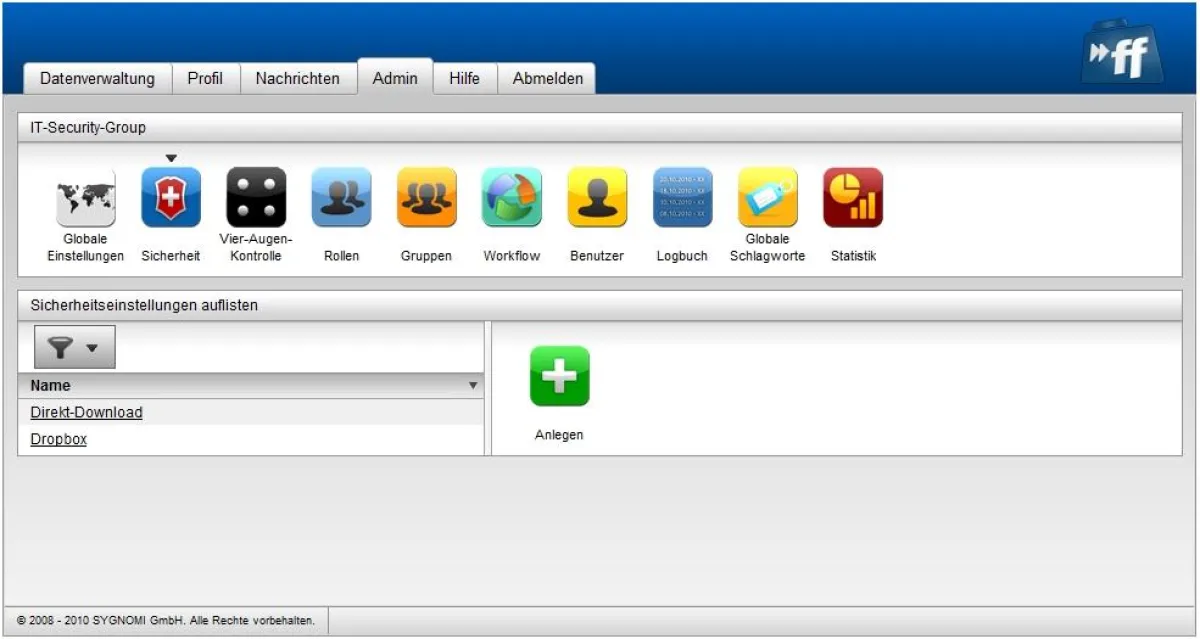This screenshot has width=1200, height=639.
Task: Open the Direkt-Download link
Action: 86,412
